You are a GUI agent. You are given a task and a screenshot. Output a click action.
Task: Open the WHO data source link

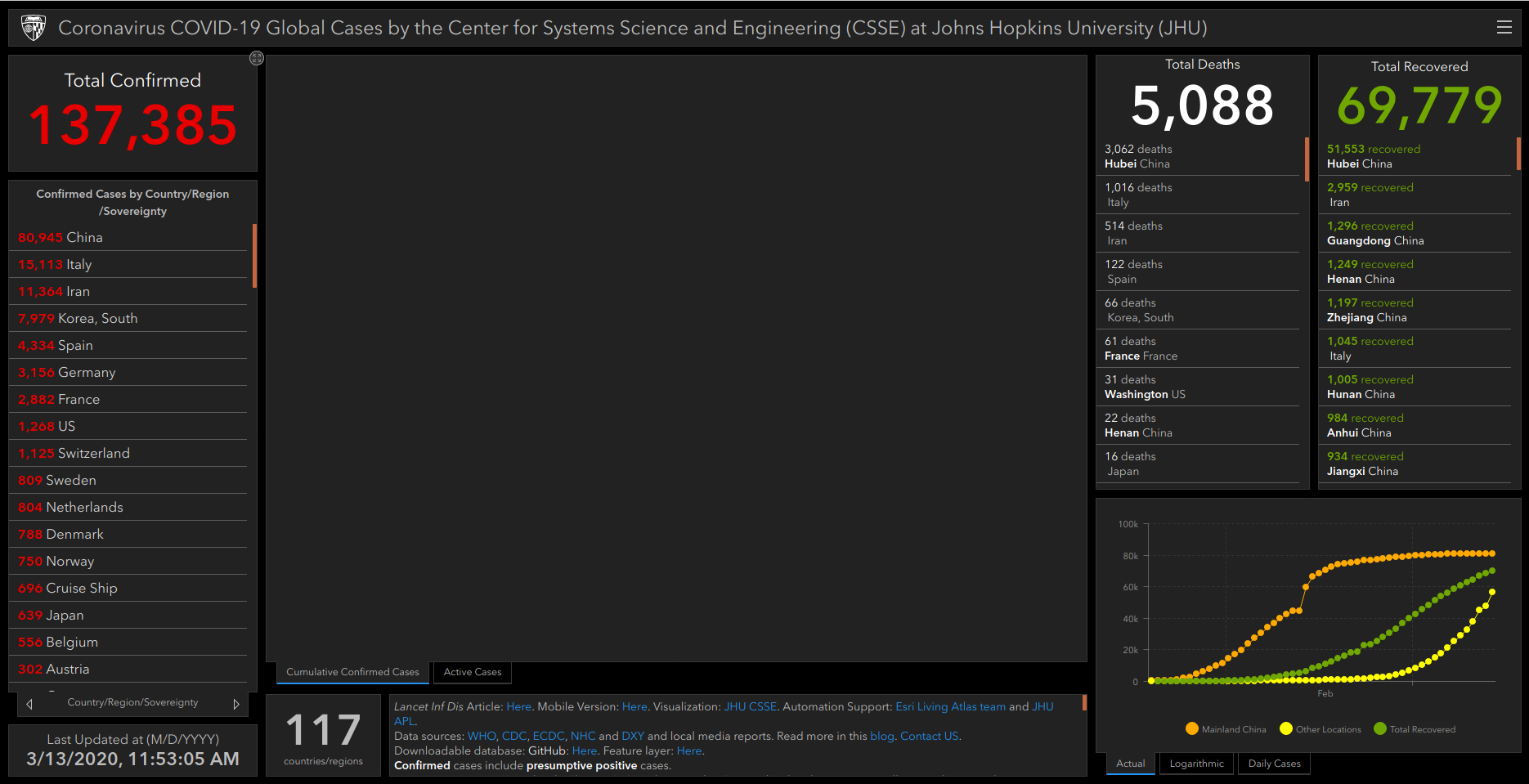coord(481,736)
